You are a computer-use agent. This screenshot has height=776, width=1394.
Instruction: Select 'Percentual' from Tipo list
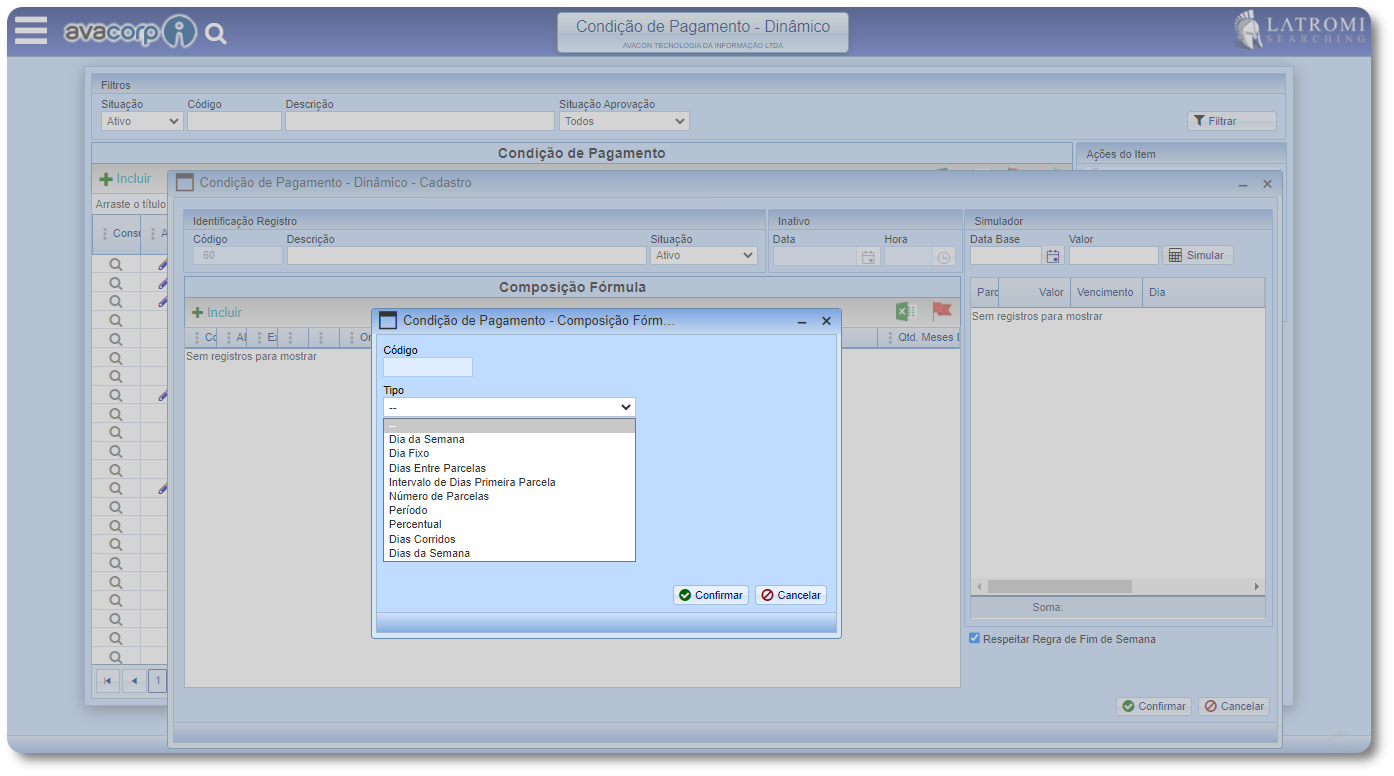pos(415,524)
